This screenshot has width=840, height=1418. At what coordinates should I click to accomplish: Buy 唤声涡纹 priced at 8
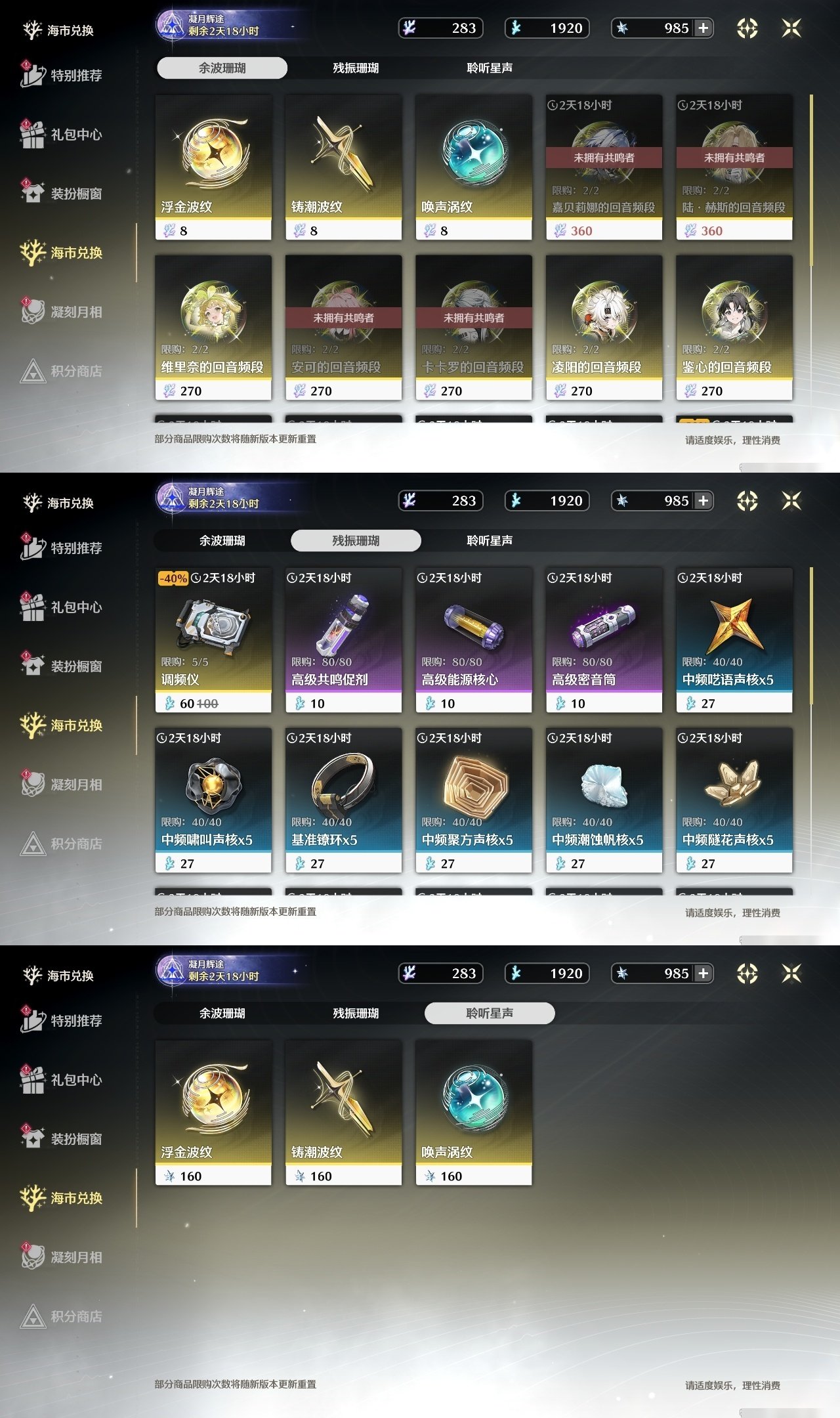point(474,167)
